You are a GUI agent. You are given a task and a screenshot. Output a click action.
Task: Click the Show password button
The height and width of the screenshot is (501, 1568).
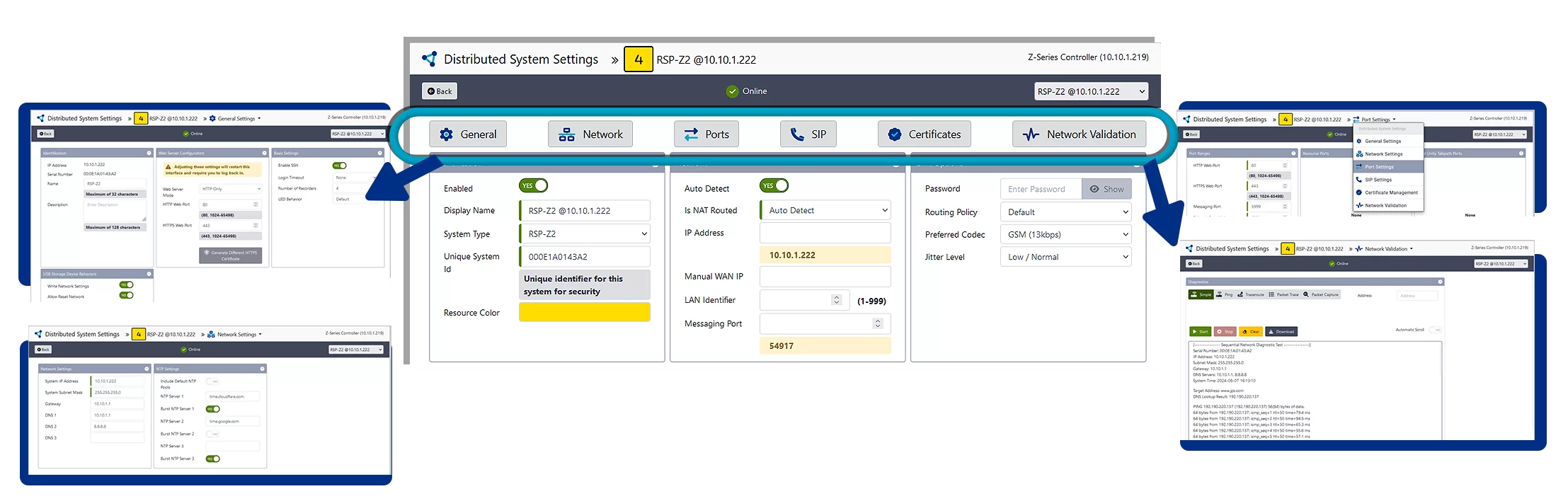[1107, 189]
